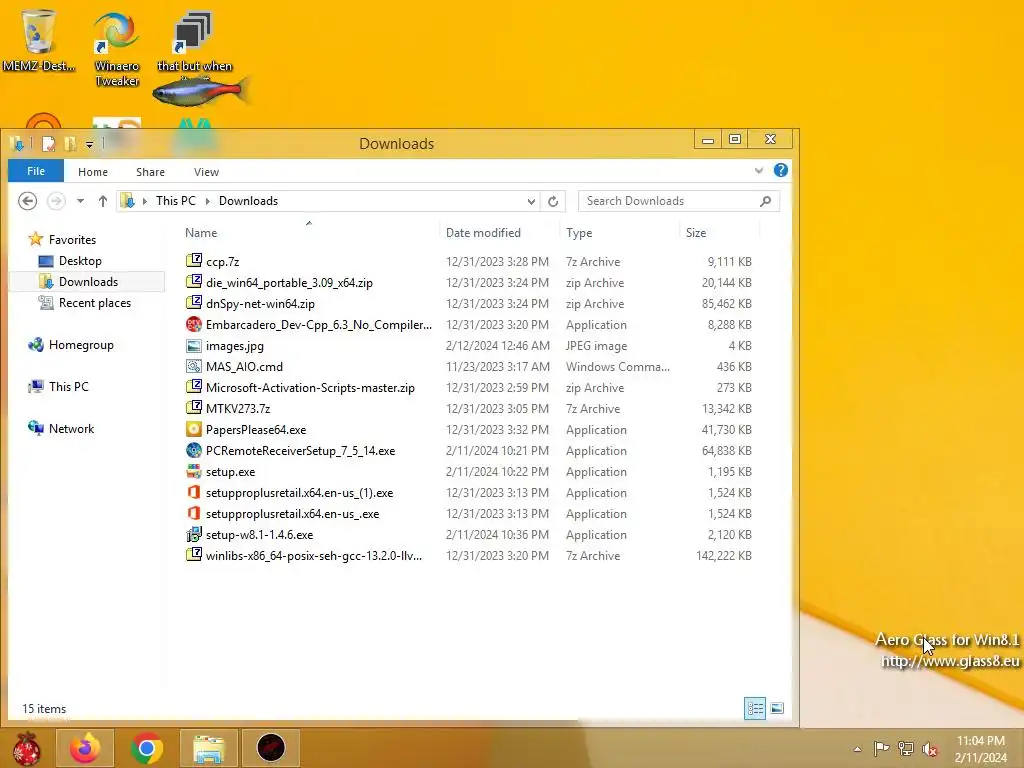The height and width of the screenshot is (768, 1024).
Task: Select PapersPlease64.exe icon
Action: tap(193, 429)
